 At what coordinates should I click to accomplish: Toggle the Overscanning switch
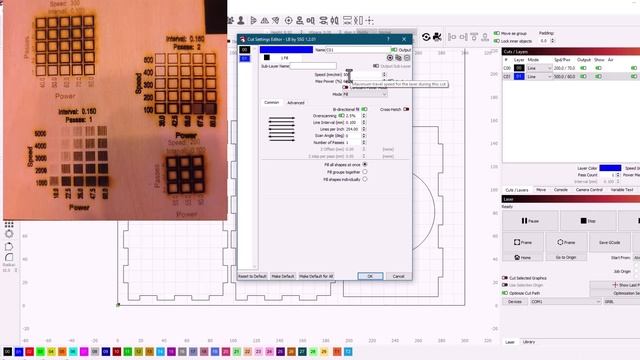point(341,116)
